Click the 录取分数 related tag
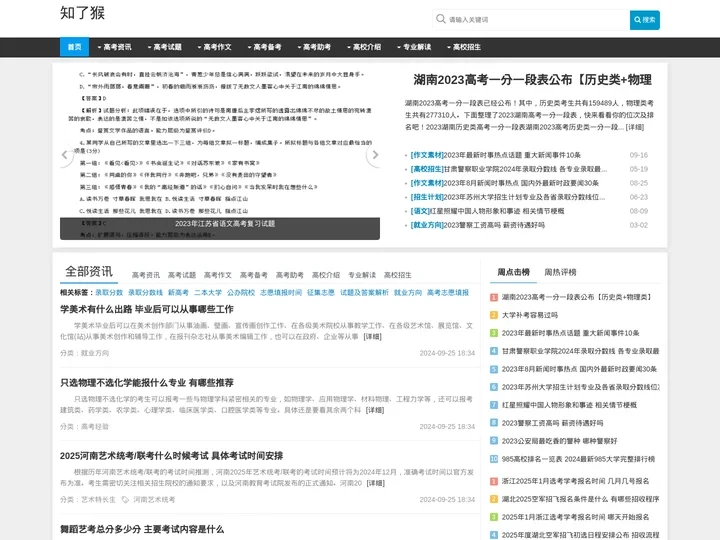This screenshot has height=540, width=720. pos(109,292)
